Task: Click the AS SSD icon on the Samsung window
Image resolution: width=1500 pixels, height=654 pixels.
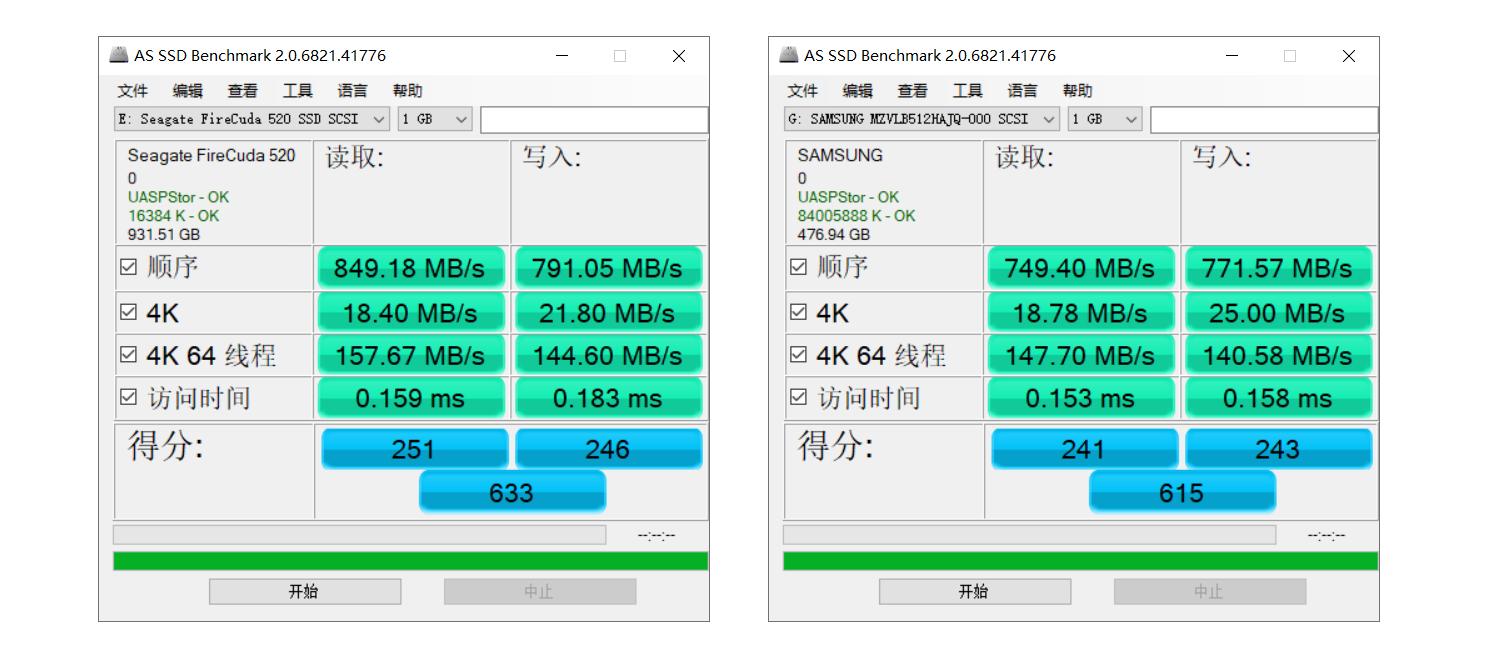Action: pyautogui.click(x=789, y=55)
